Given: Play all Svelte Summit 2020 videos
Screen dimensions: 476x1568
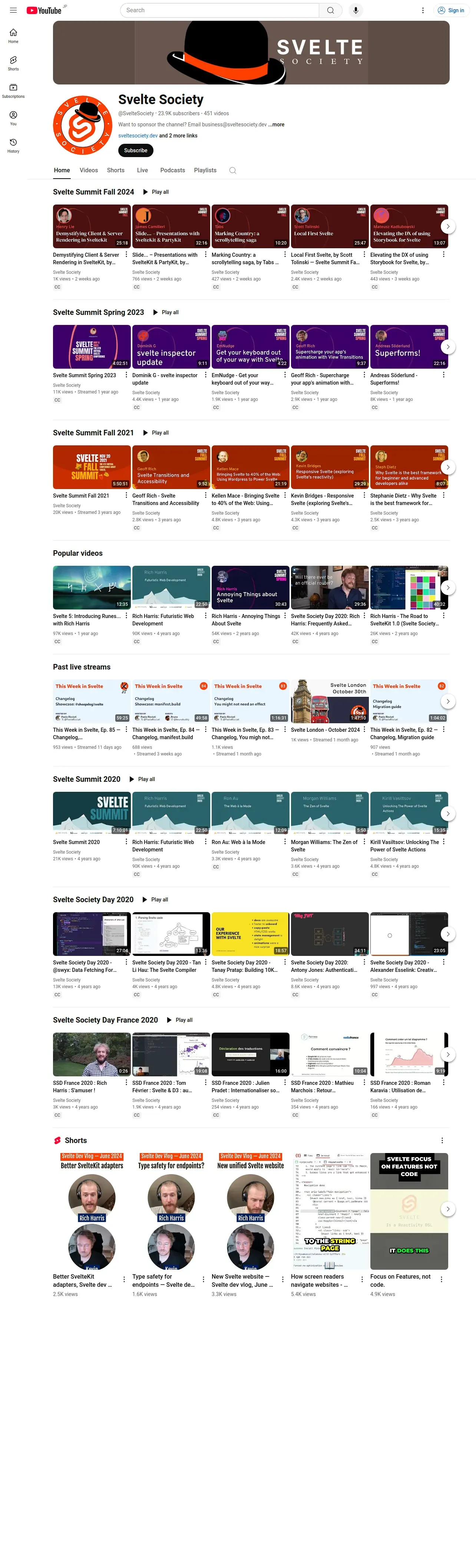Looking at the screenshot, I should click(x=142, y=779).
